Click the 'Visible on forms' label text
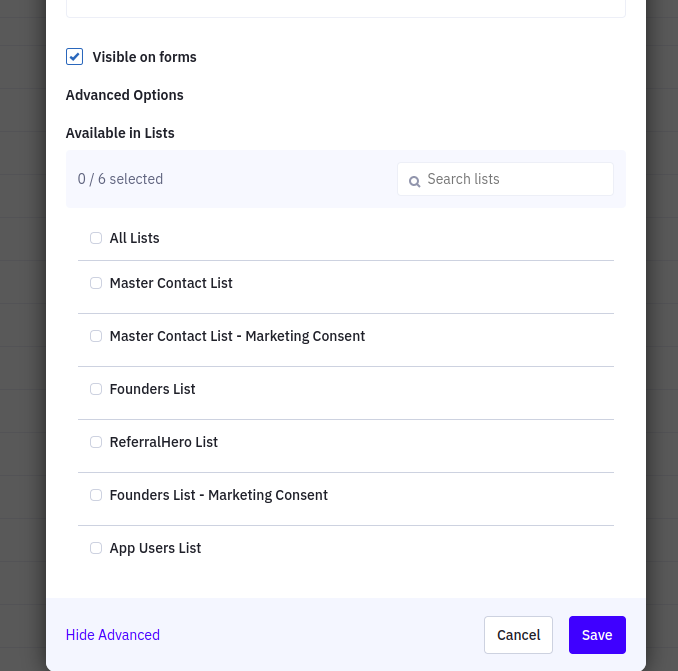Viewport: 678px width, 671px height. [145, 57]
